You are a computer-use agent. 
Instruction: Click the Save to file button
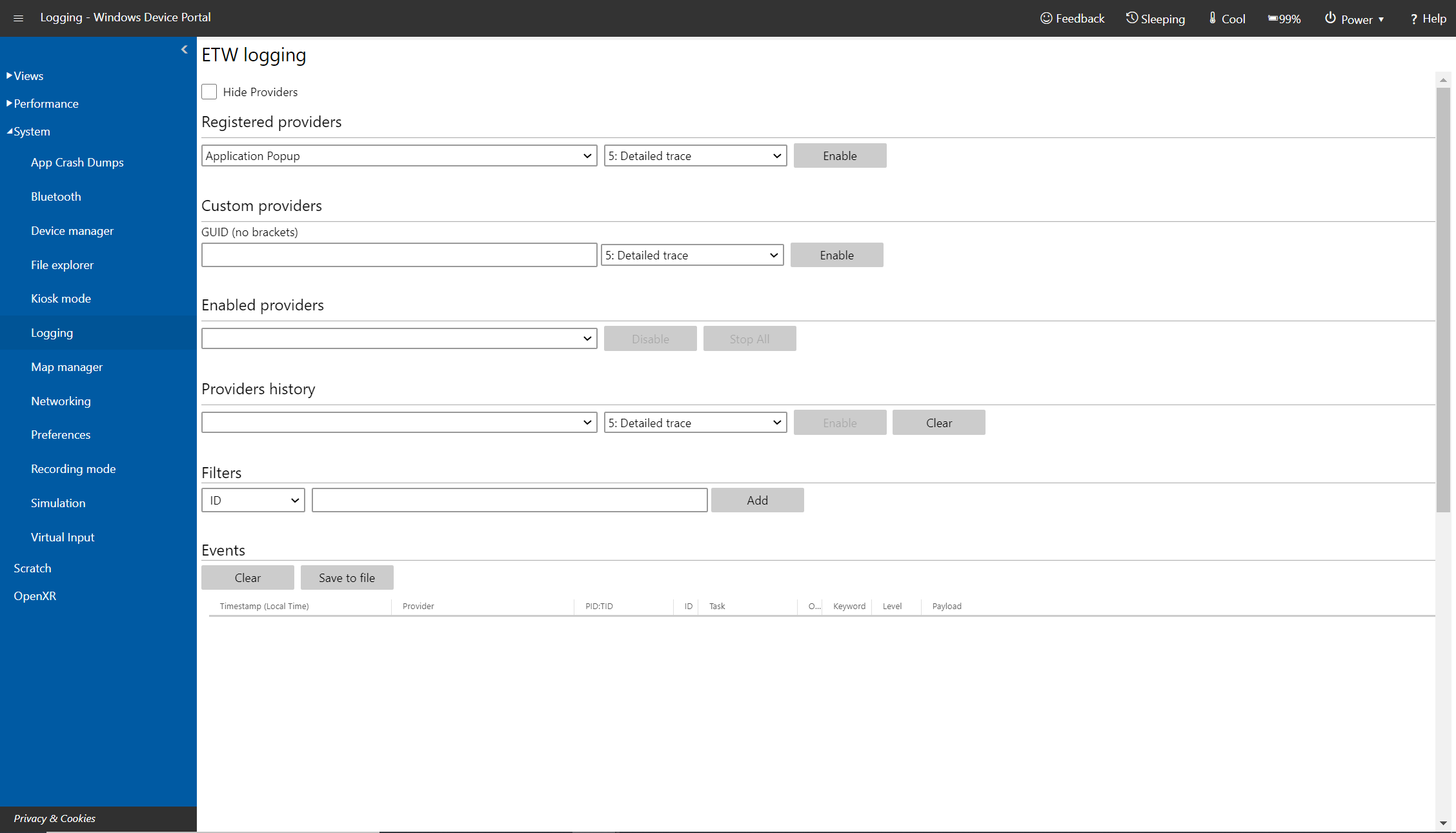click(x=347, y=577)
